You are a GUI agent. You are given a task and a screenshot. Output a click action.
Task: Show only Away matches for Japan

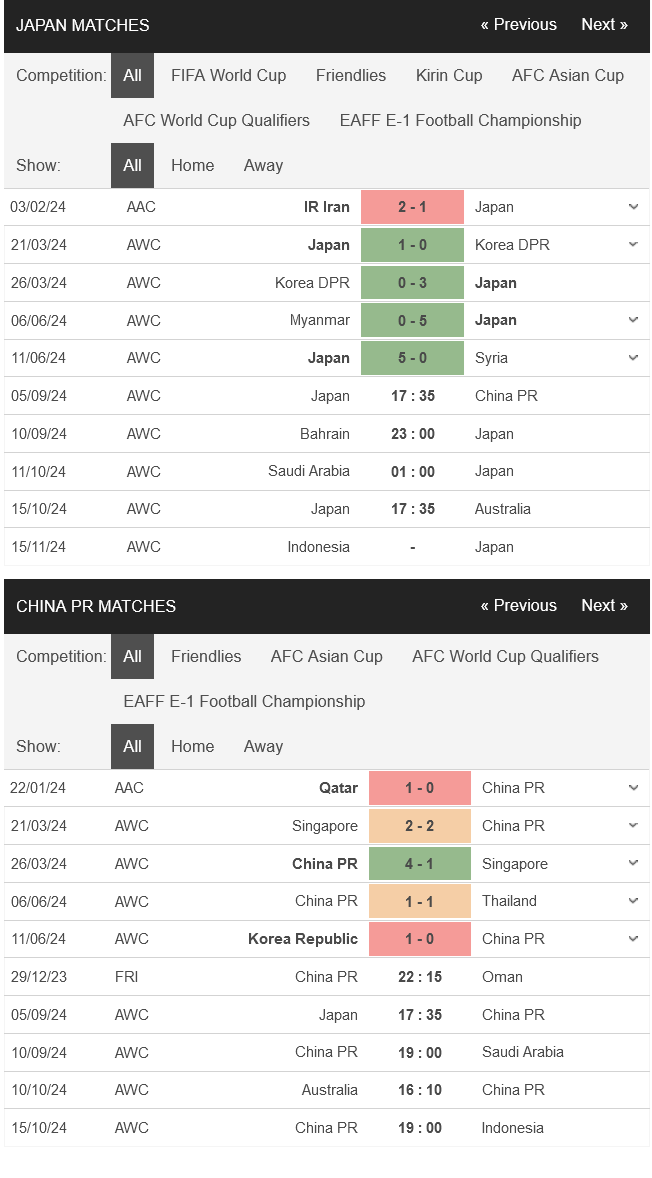tap(263, 166)
